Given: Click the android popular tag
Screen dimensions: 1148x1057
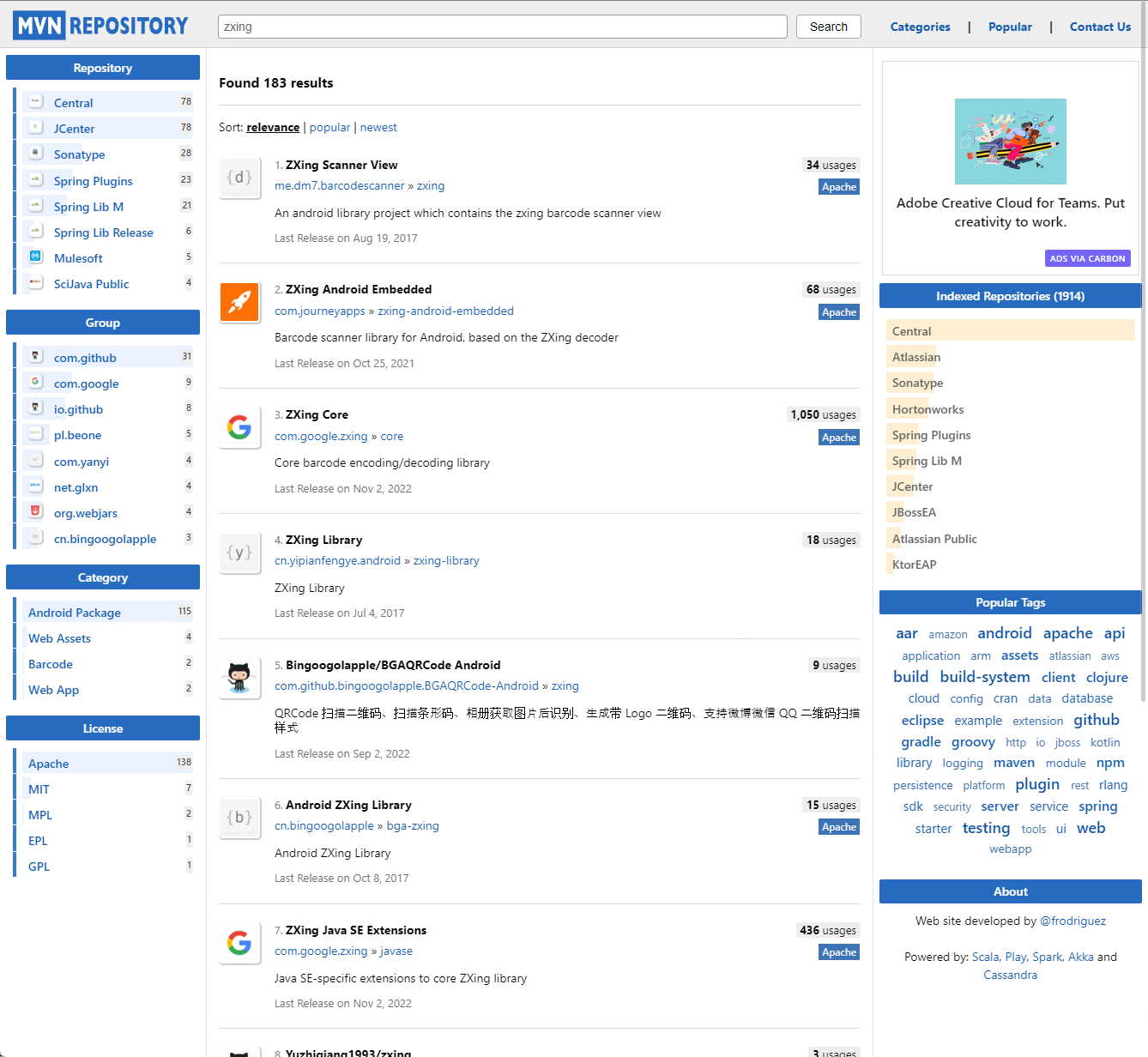Looking at the screenshot, I should tap(1005, 633).
